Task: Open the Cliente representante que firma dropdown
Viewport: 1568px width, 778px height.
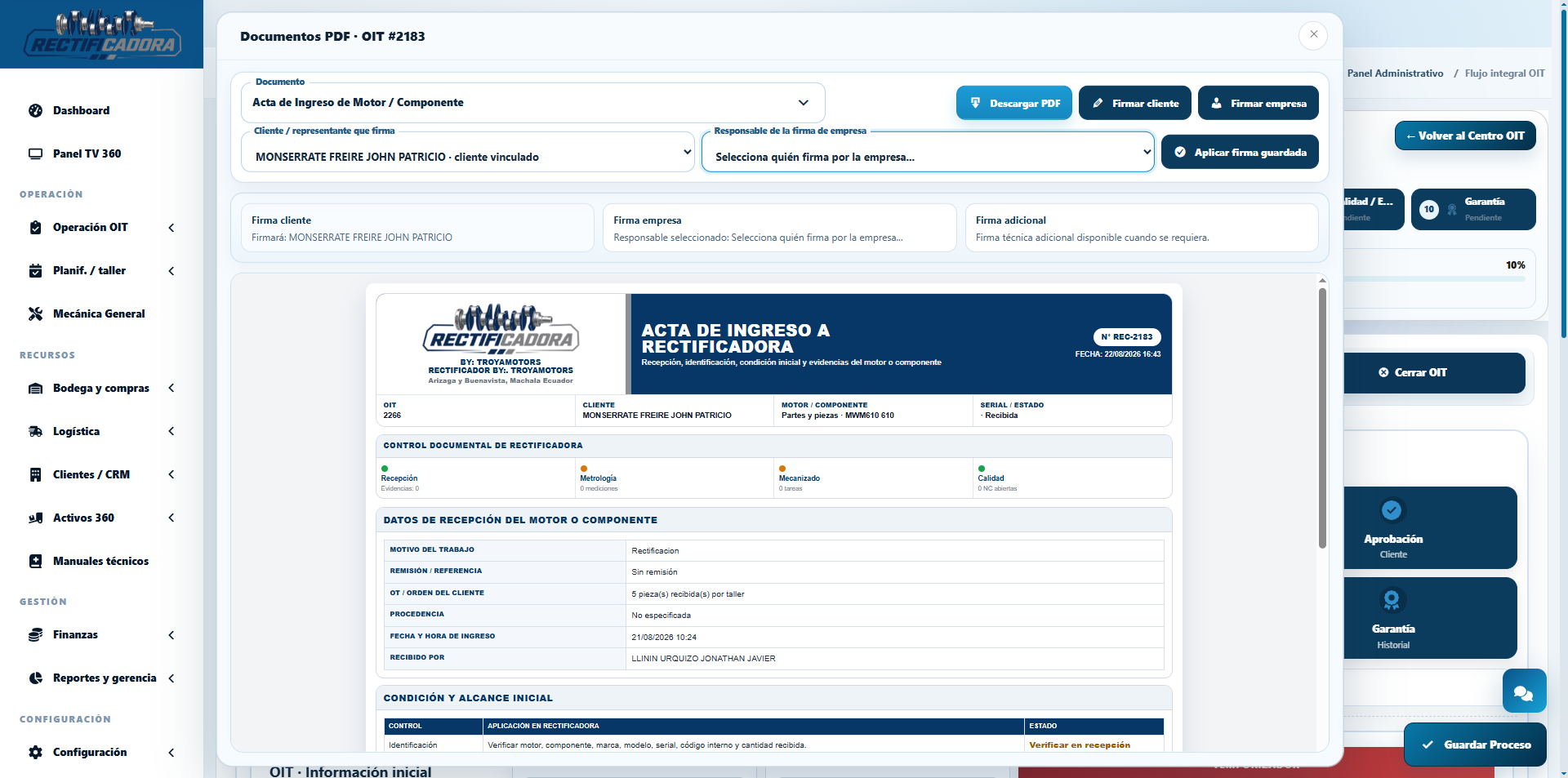Action: [468, 153]
